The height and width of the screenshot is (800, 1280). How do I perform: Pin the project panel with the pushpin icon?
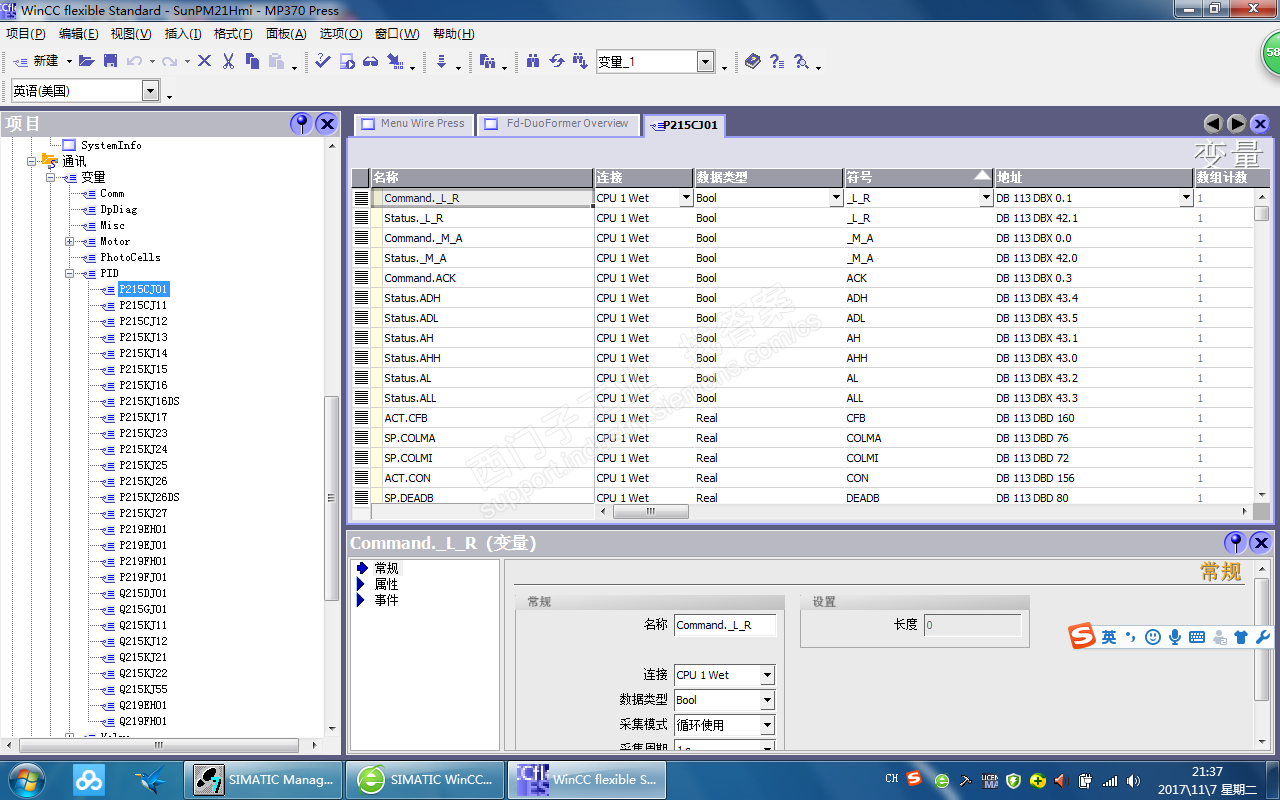[301, 123]
